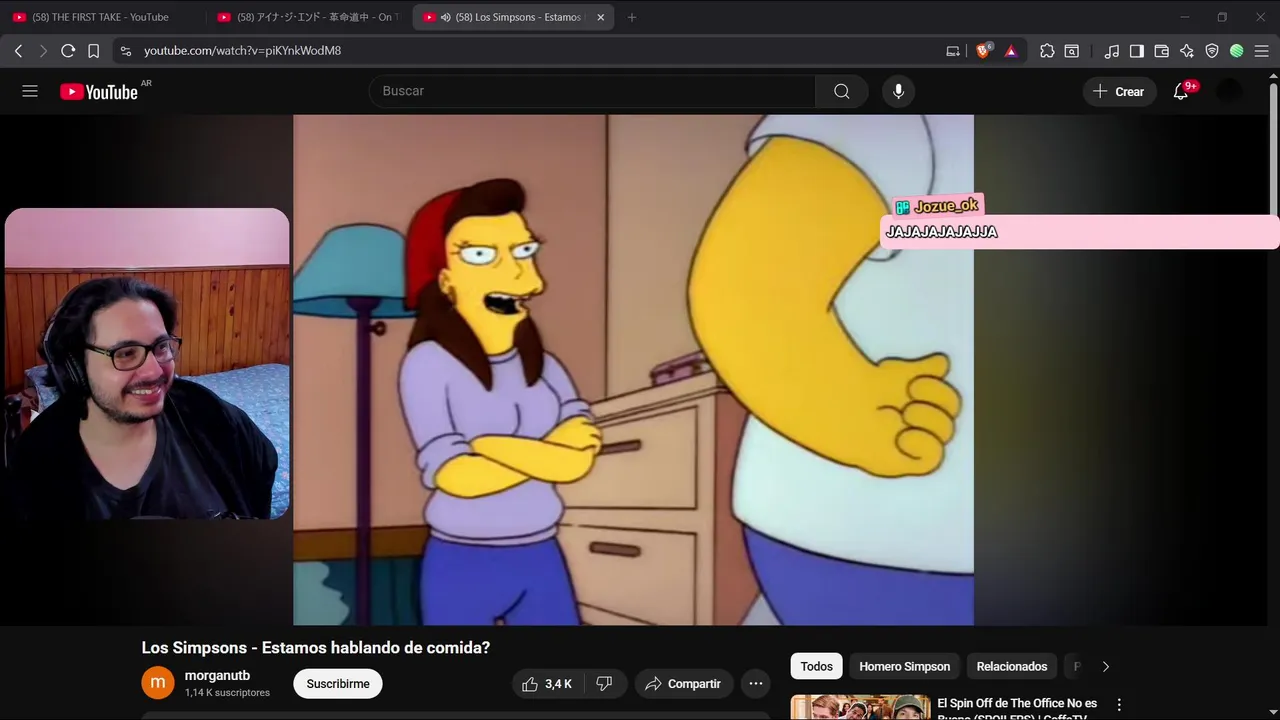Click the search magnifier button
The height and width of the screenshot is (720, 1280).
[841, 91]
